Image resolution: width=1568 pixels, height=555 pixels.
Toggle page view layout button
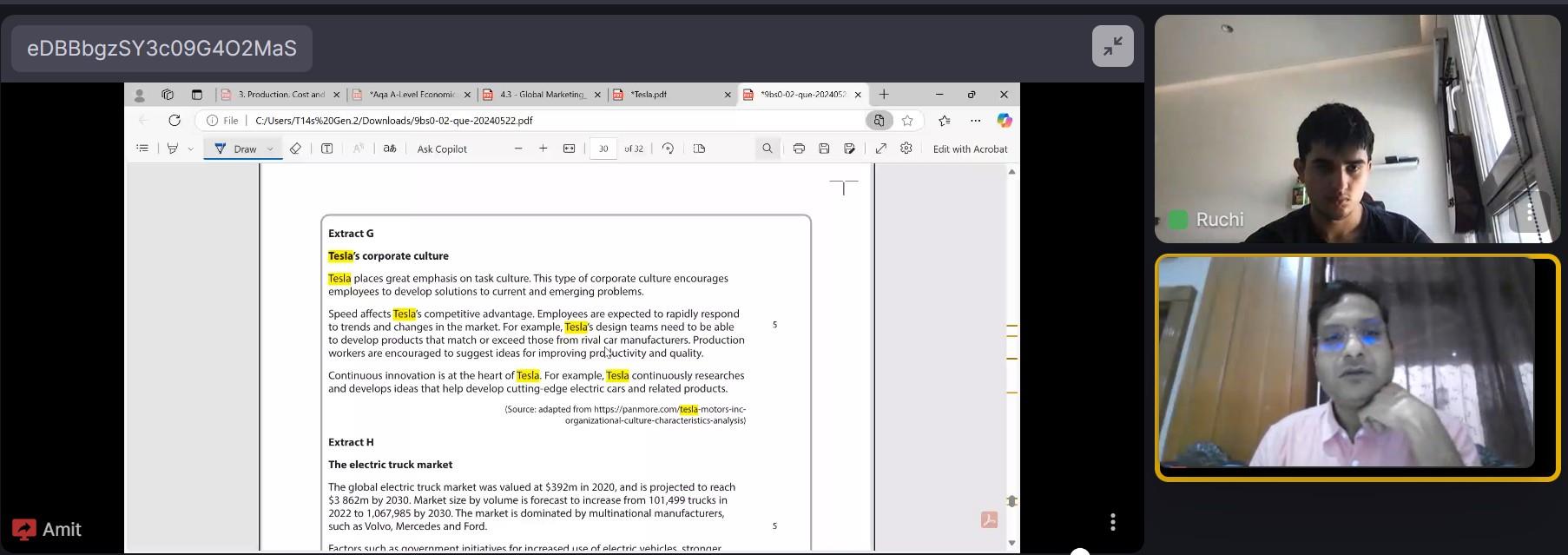click(699, 149)
